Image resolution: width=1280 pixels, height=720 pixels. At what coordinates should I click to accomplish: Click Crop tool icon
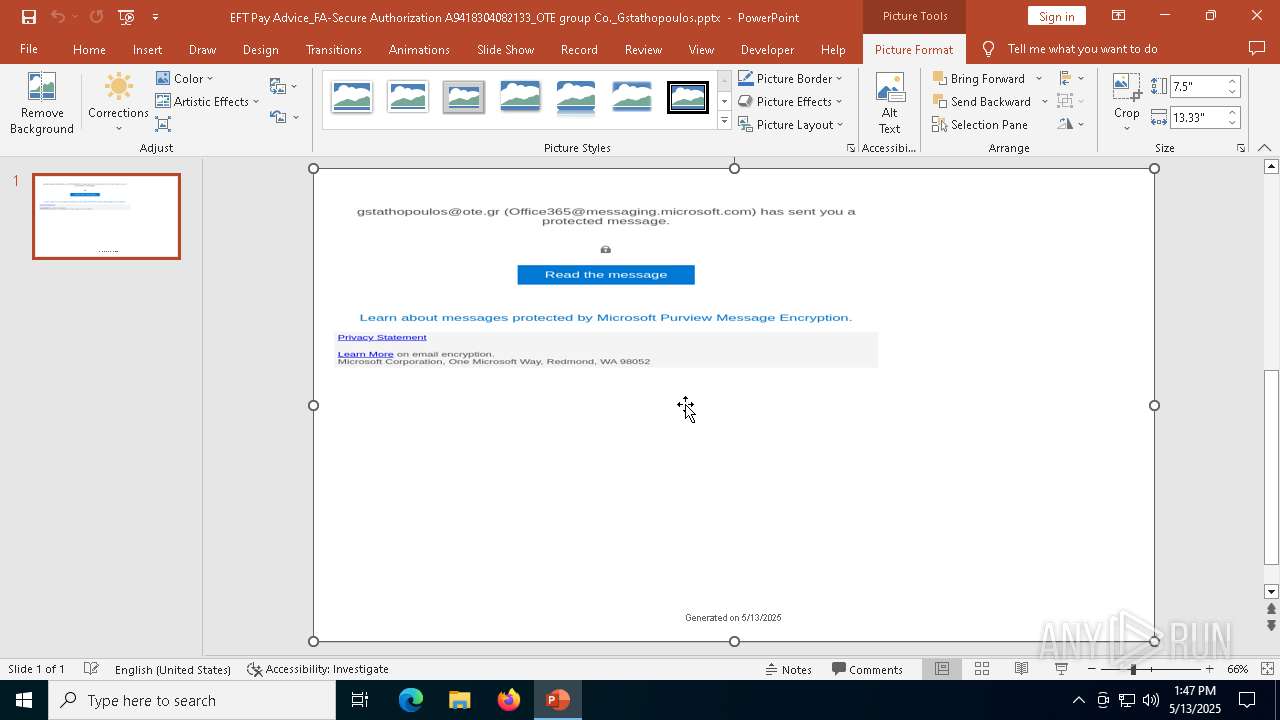[x=1126, y=87]
